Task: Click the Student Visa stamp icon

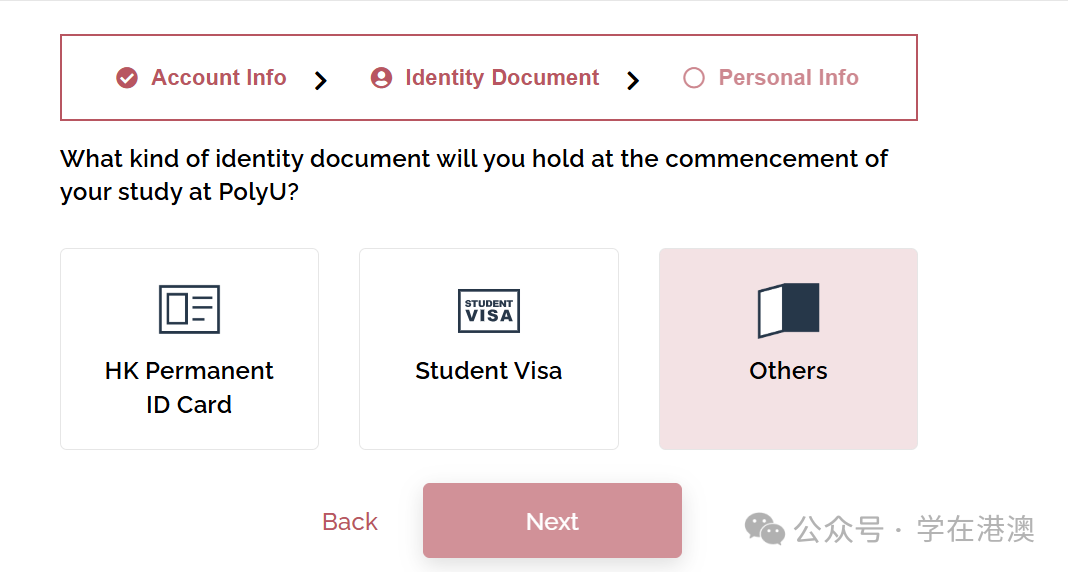Action: (488, 310)
